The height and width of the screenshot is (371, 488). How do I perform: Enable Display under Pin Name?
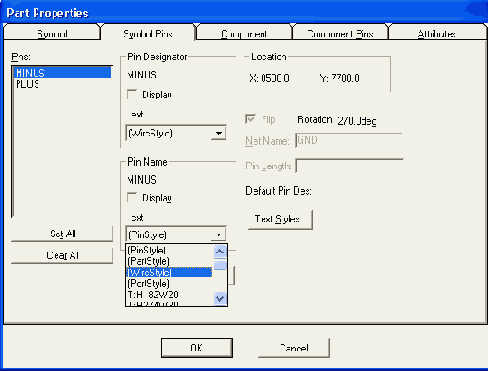click(x=132, y=197)
